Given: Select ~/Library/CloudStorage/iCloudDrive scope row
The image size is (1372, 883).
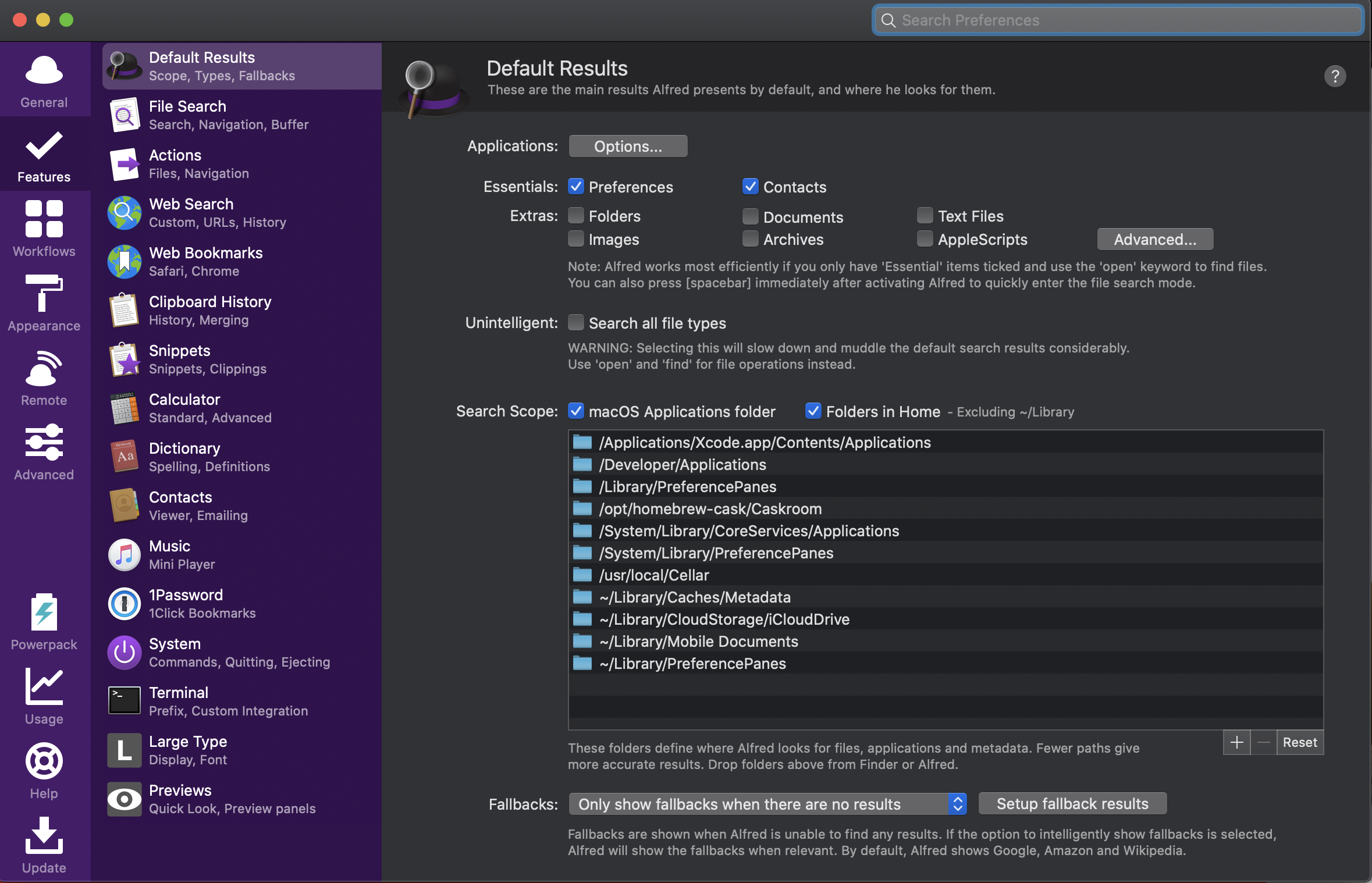Looking at the screenshot, I should (x=946, y=619).
